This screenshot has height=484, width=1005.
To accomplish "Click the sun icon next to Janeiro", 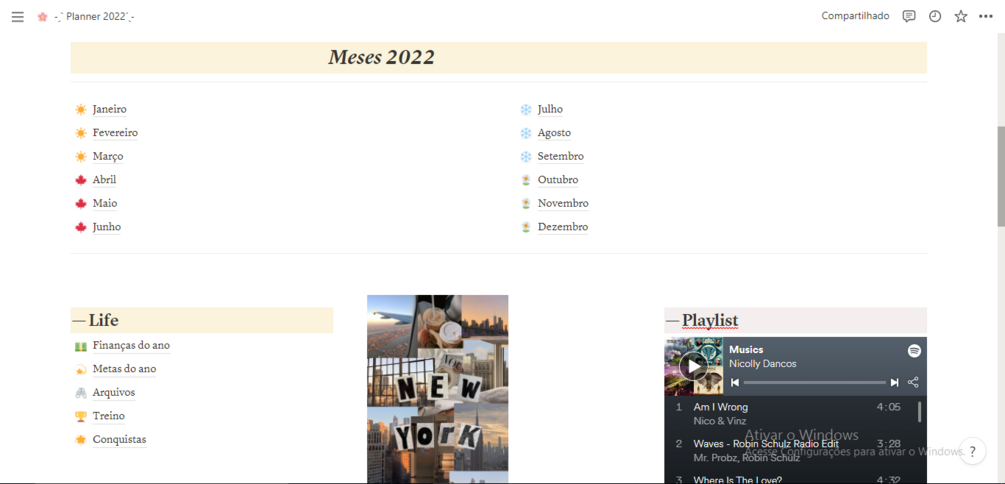I will point(81,110).
